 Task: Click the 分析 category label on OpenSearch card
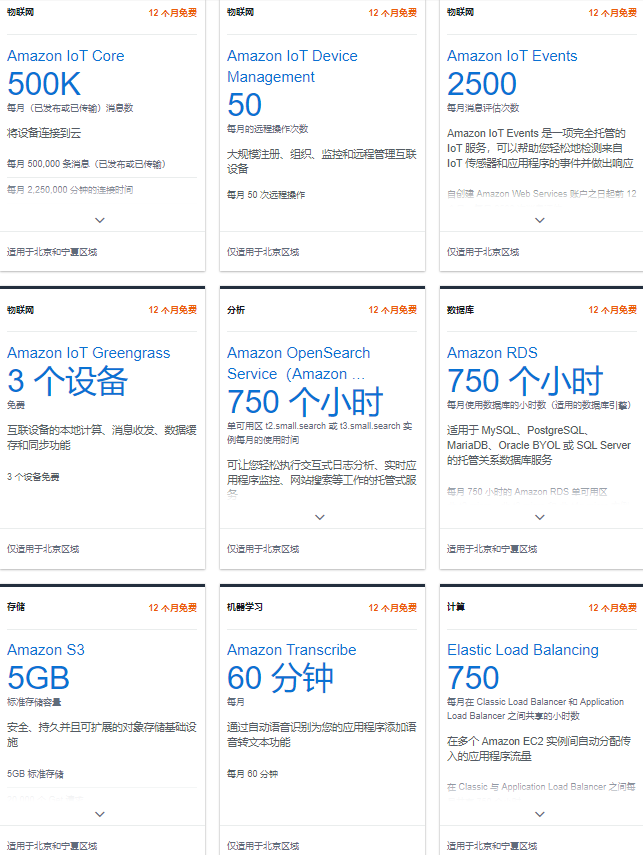[236, 310]
